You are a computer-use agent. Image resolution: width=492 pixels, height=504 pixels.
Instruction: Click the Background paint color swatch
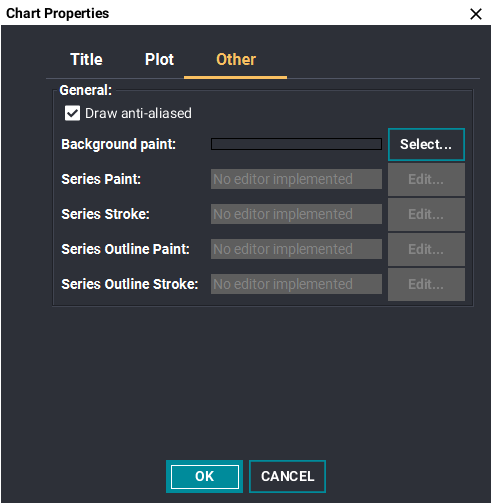coord(296,144)
